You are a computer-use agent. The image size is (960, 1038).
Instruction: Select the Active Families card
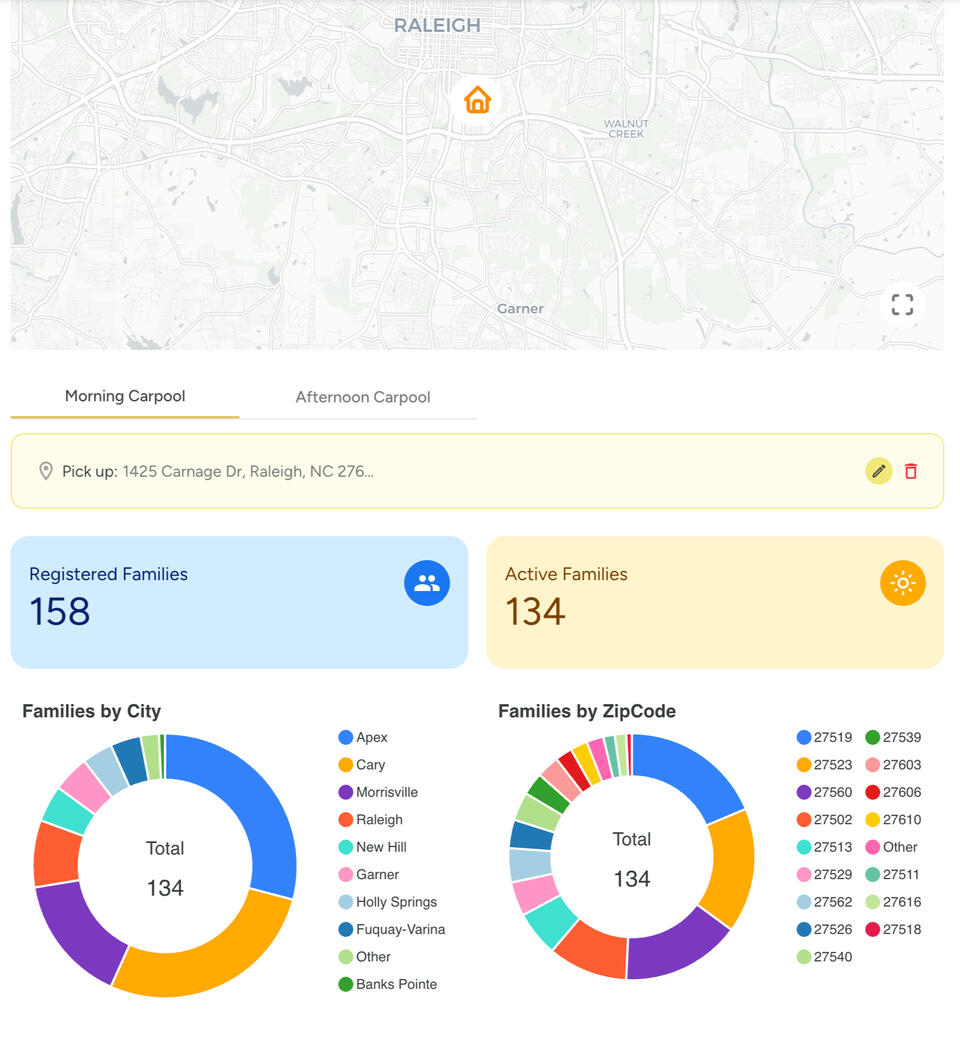click(x=714, y=602)
